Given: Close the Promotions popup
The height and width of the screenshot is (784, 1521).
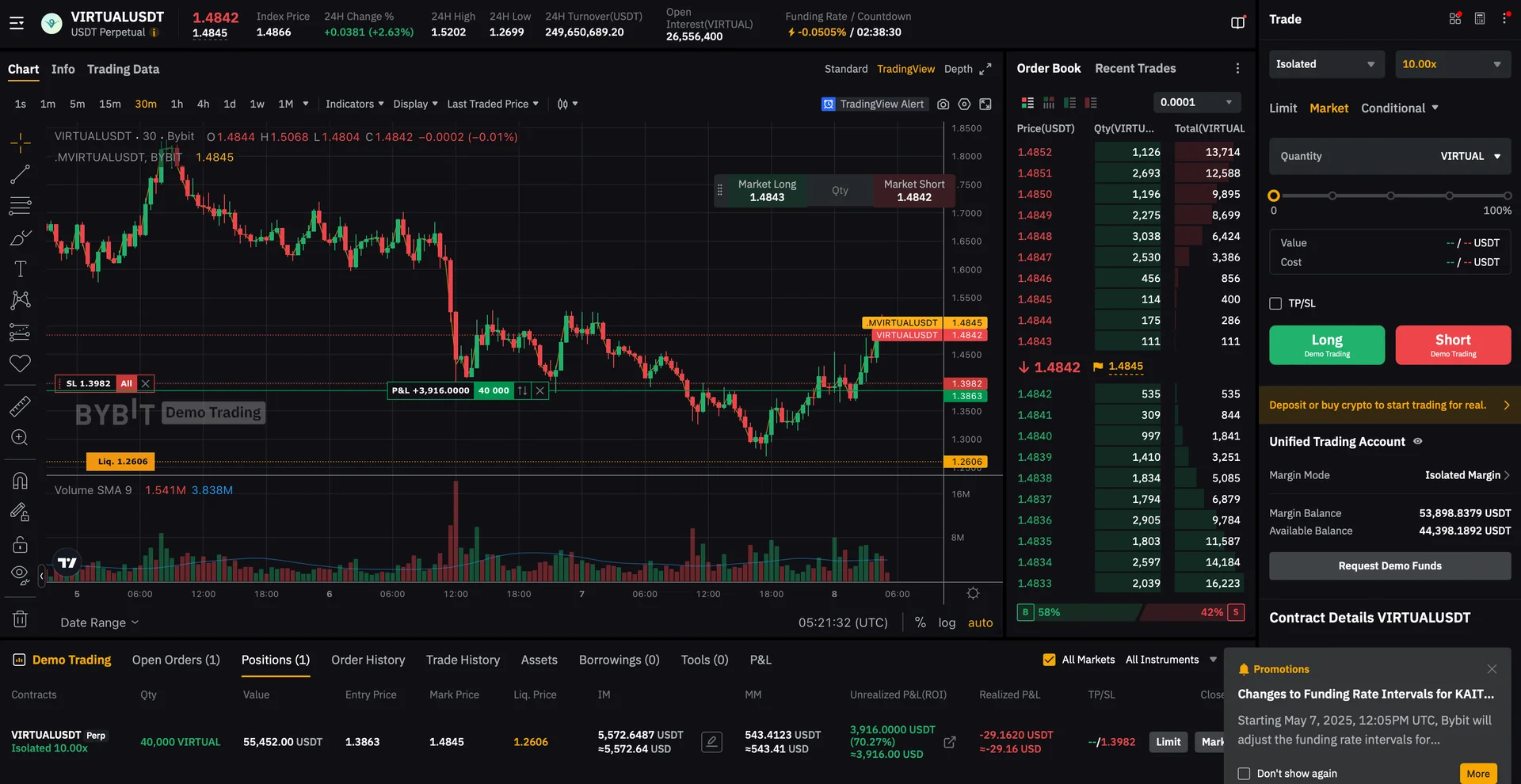Looking at the screenshot, I should [1492, 669].
